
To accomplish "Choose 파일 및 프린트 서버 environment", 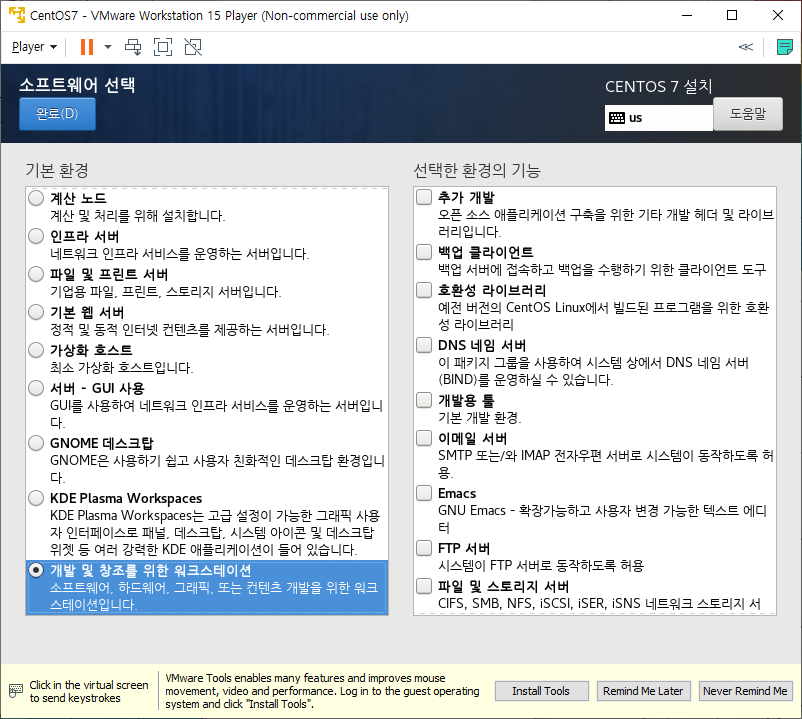I will (x=36, y=274).
